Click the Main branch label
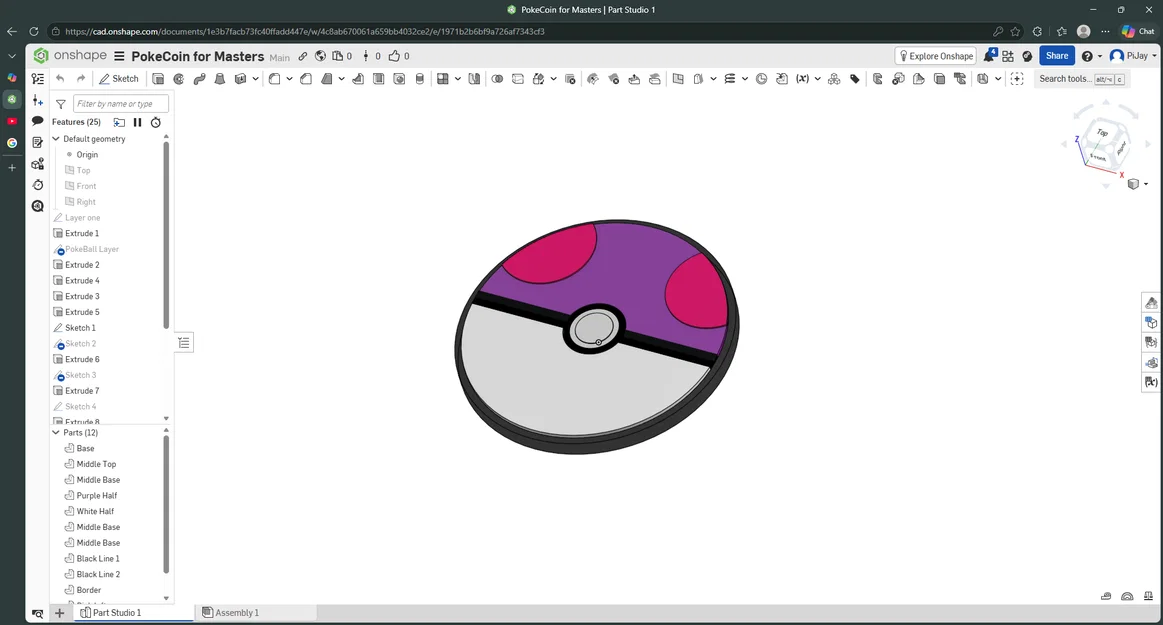This screenshot has height=625, width=1163. pos(280,57)
